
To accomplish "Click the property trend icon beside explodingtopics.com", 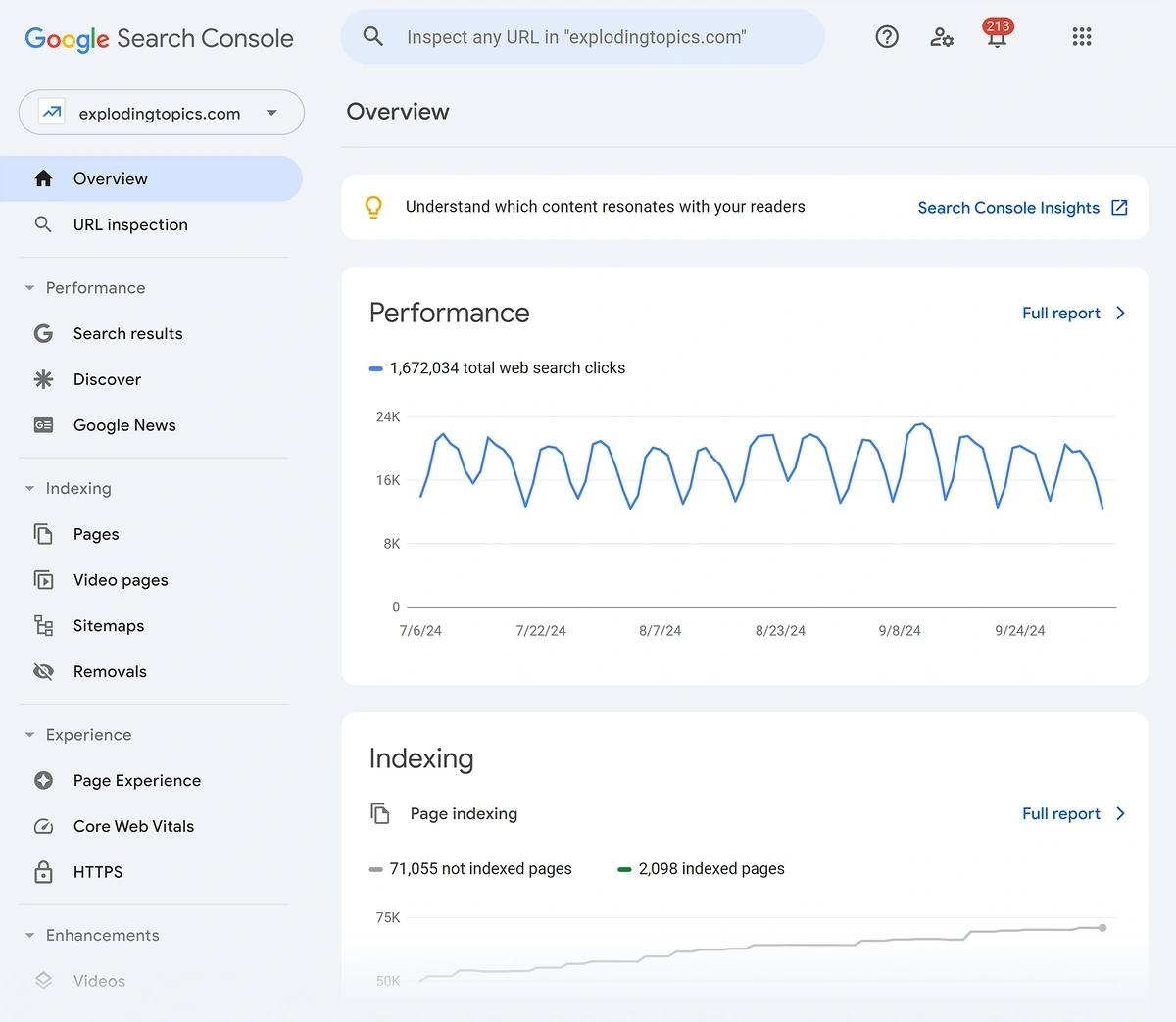I will click(52, 113).
